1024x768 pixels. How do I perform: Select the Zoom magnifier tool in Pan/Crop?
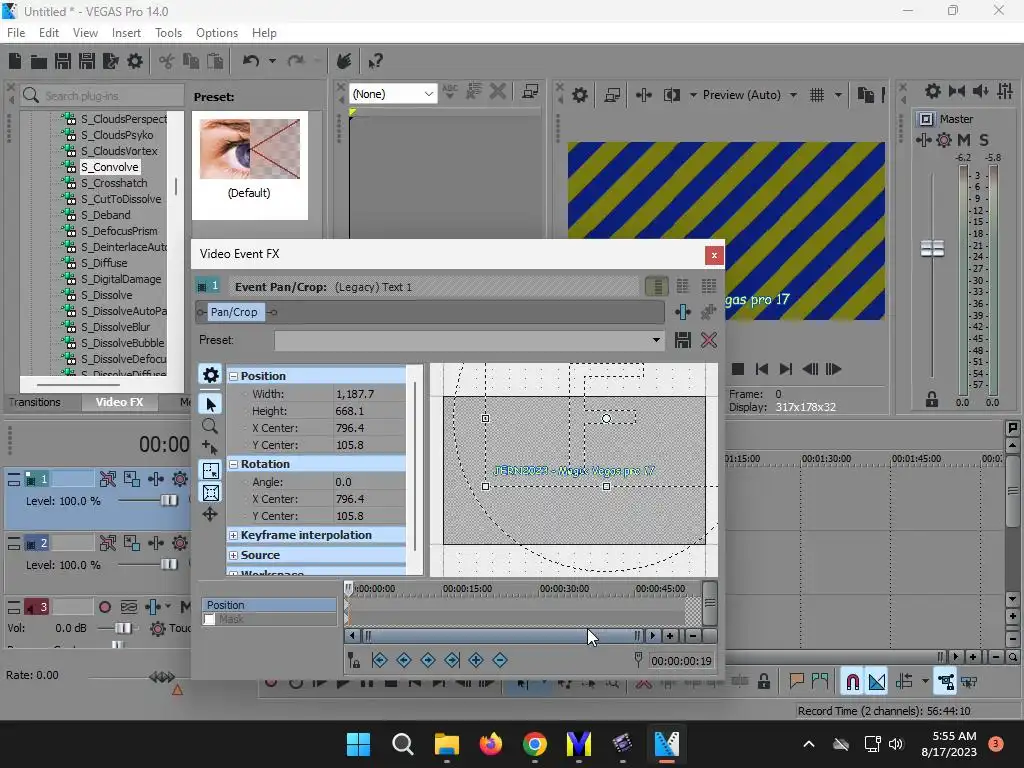[x=210, y=426]
